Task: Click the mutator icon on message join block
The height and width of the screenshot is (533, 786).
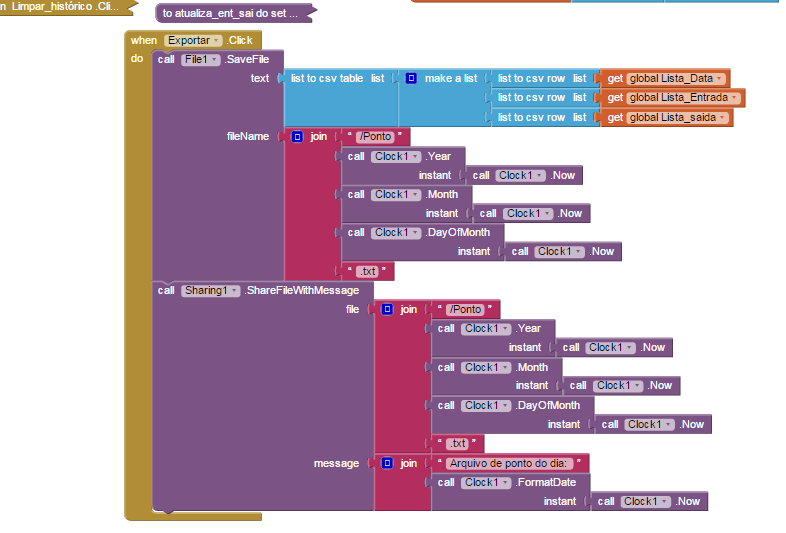Action: click(387, 463)
